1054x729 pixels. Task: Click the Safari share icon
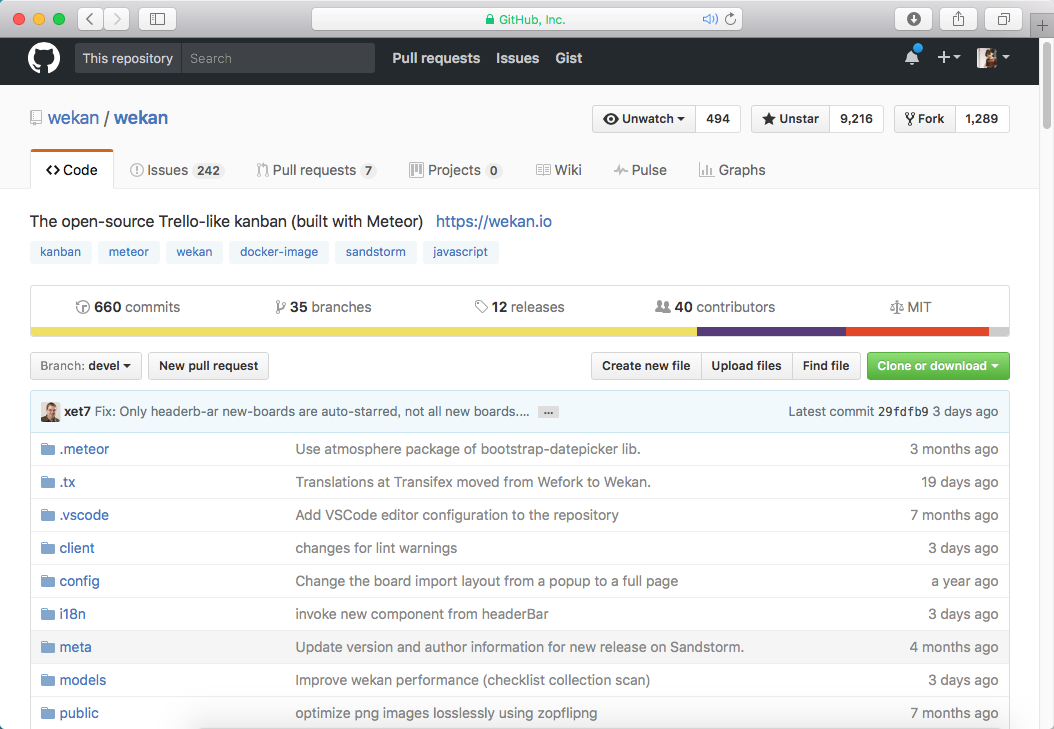pos(958,19)
